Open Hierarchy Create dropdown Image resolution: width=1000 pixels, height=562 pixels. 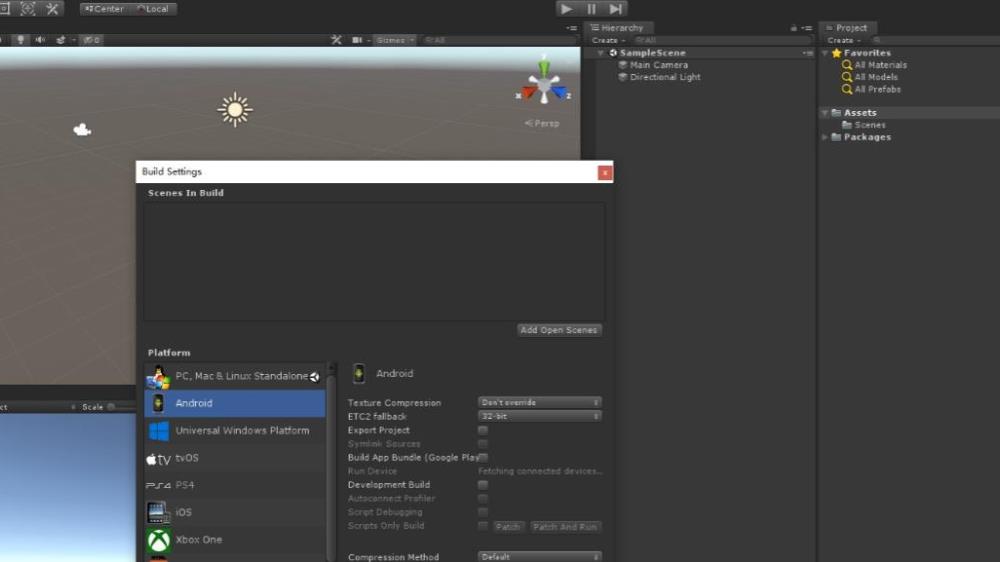(608, 40)
